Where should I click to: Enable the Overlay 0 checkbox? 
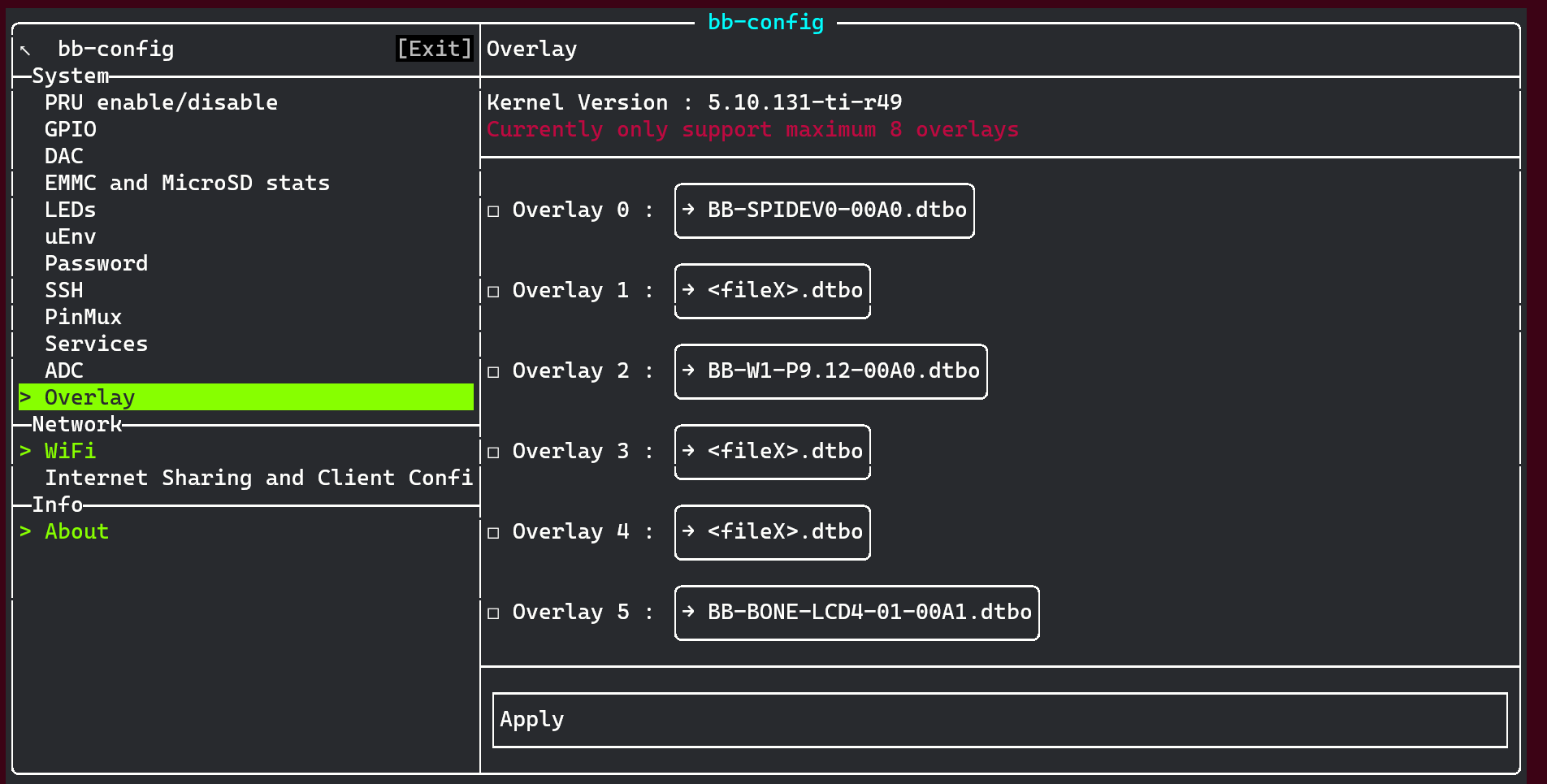click(492, 210)
